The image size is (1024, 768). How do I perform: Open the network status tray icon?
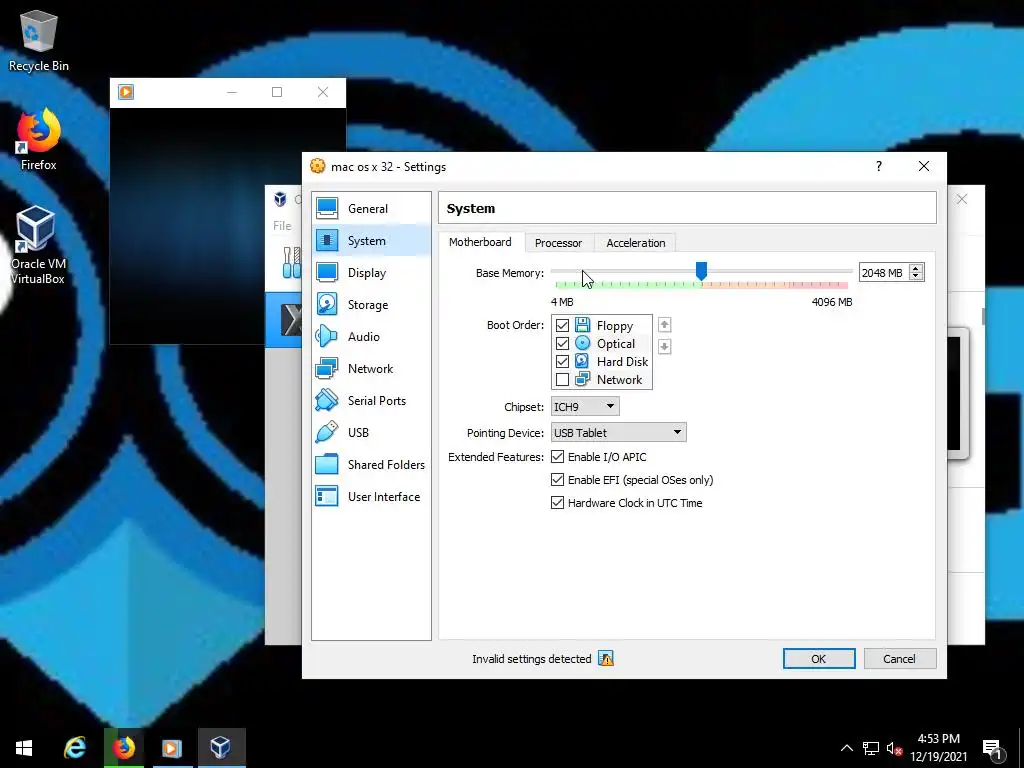871,748
